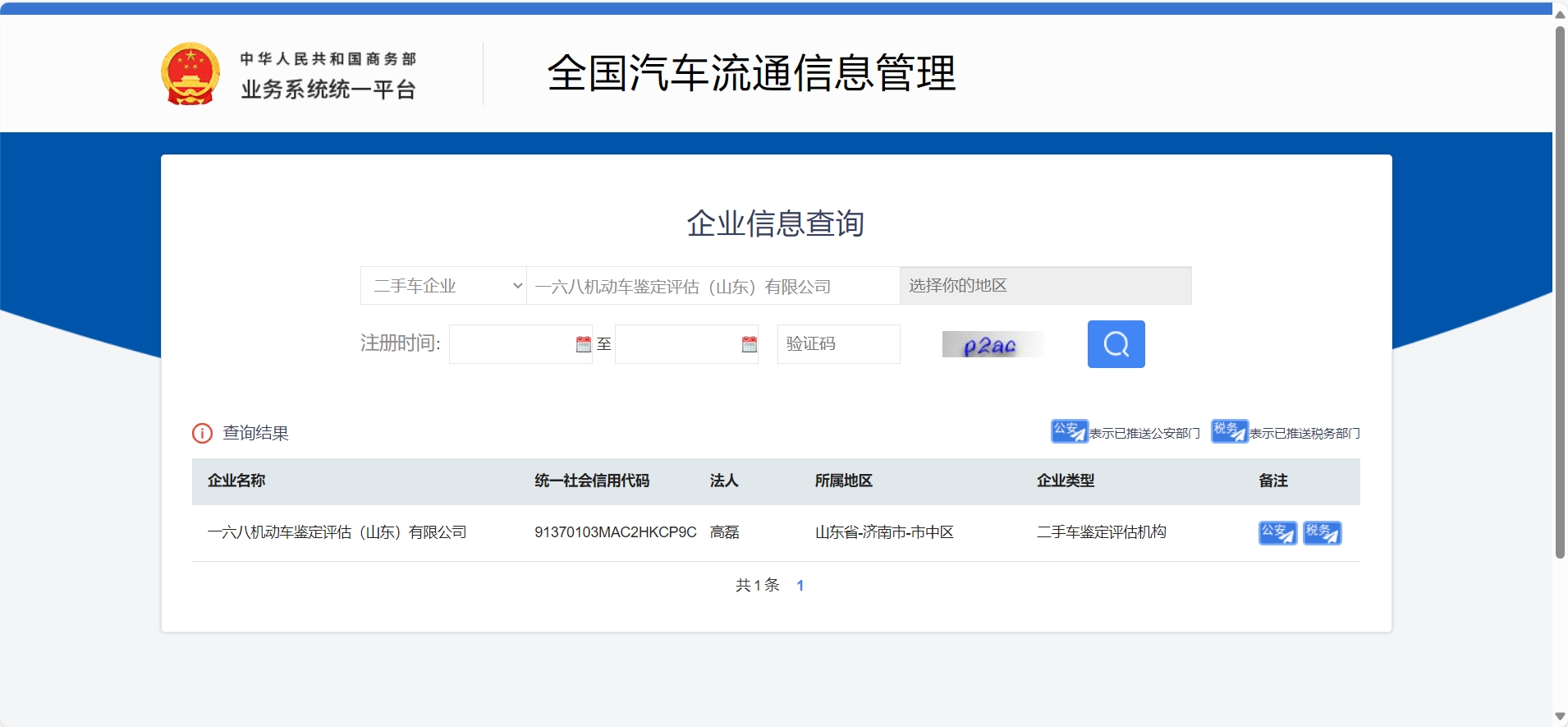The width and height of the screenshot is (1568, 727).
Task: Click the 税务 legend icon above the table
Action: [x=1229, y=431]
